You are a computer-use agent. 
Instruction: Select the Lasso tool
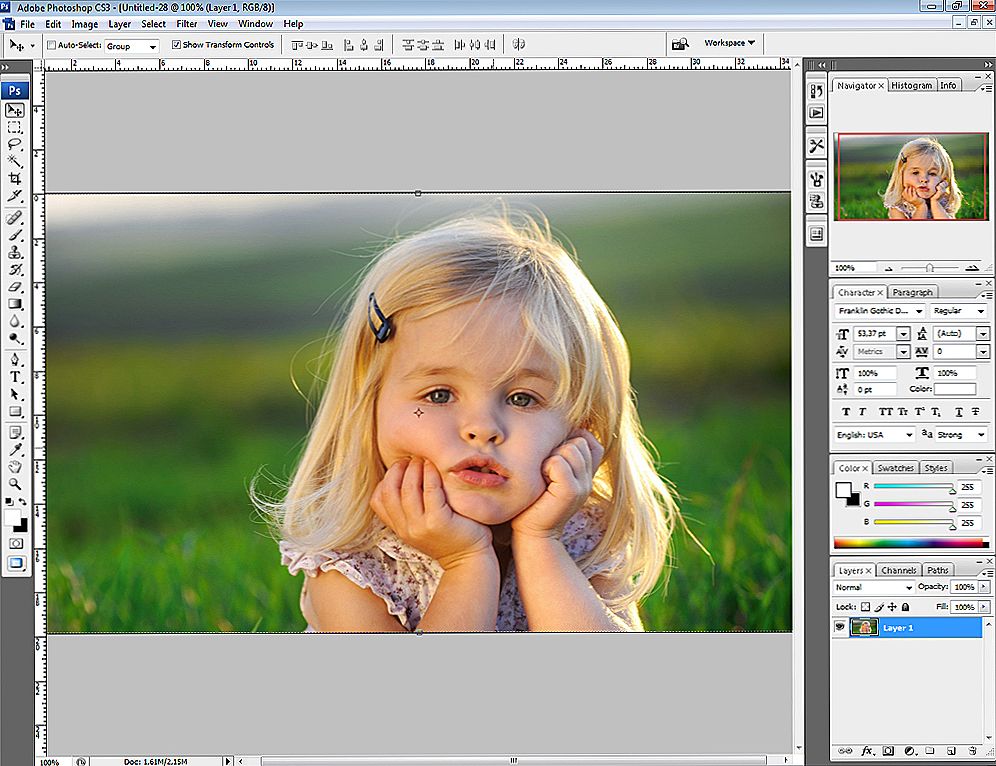(15, 144)
